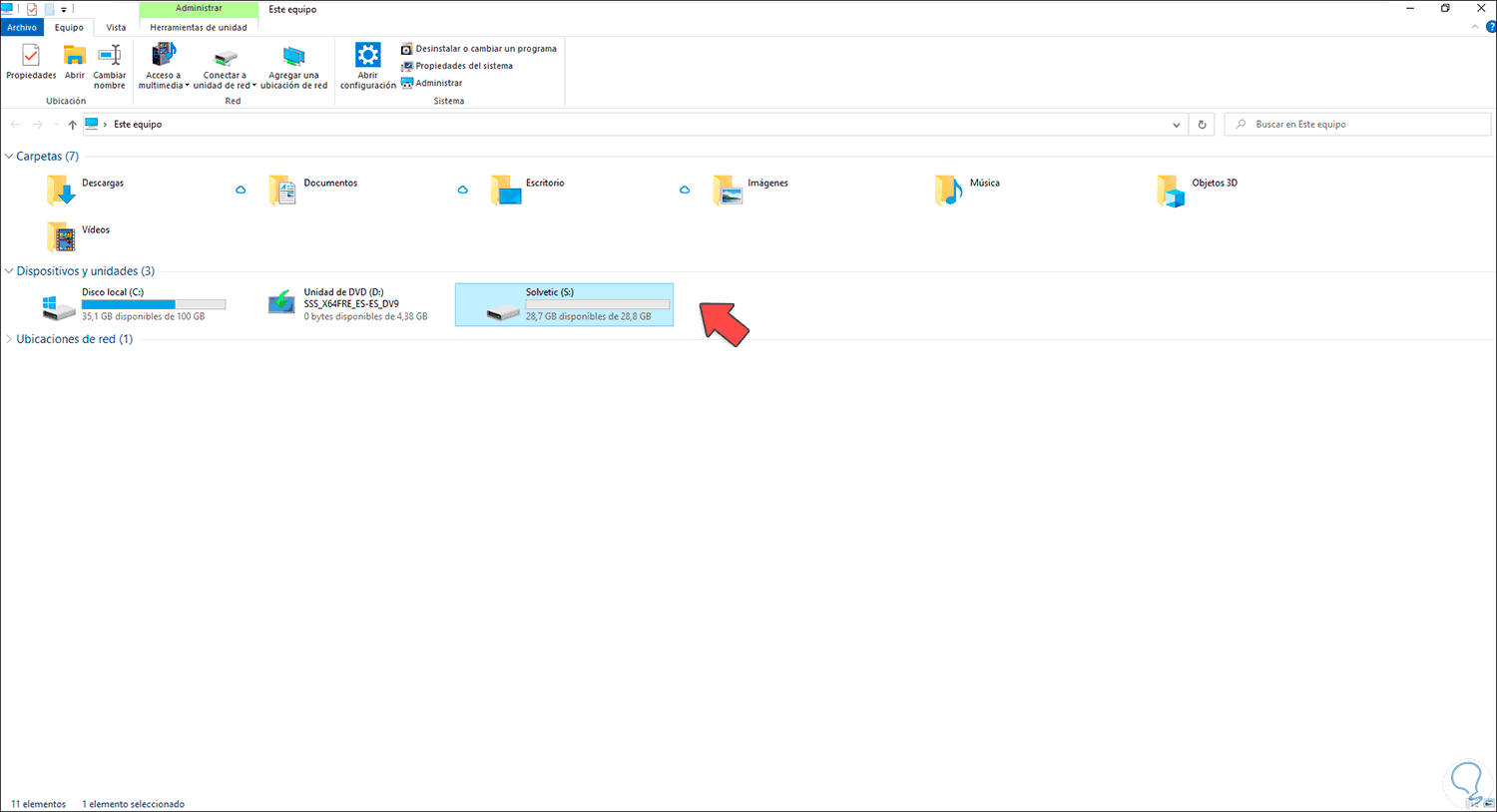Click the details view icon in status bar

coord(1471,803)
